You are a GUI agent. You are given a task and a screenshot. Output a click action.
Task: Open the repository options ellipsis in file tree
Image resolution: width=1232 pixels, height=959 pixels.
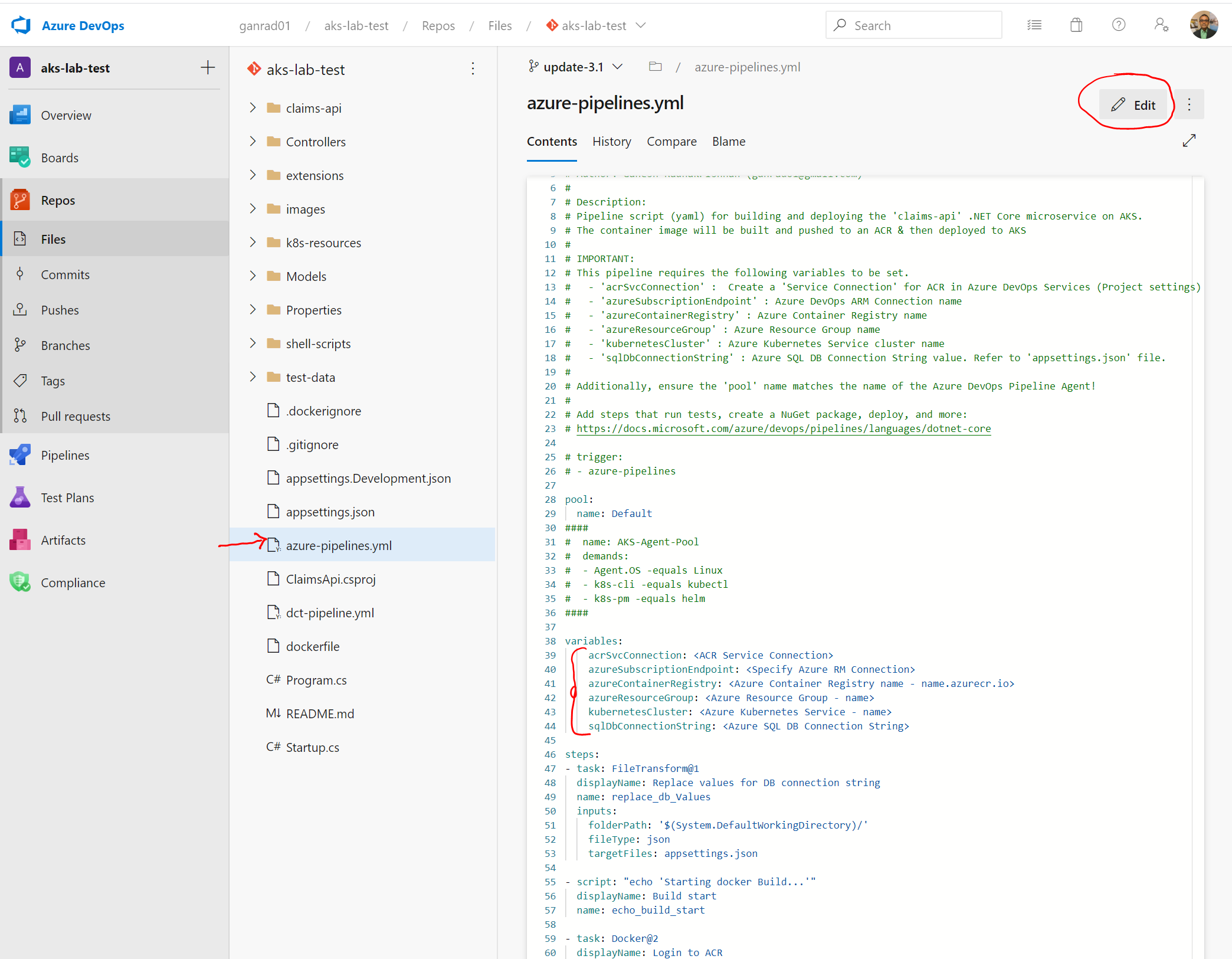click(473, 69)
